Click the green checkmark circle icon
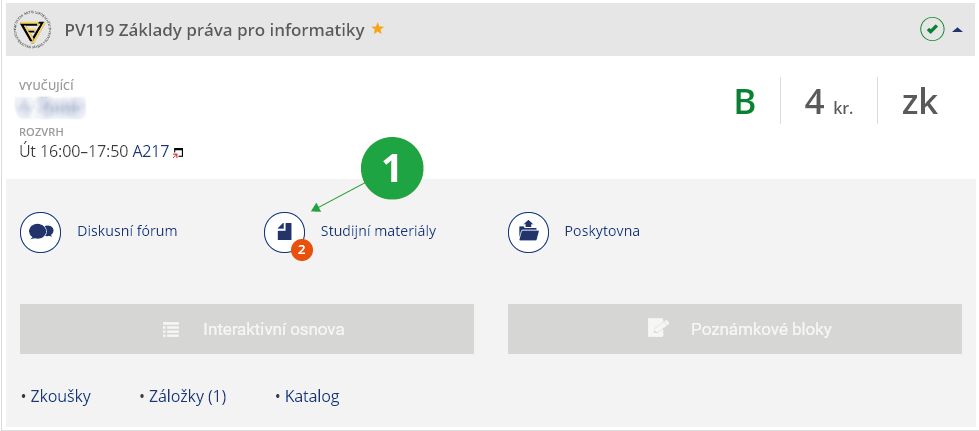979x431 pixels. [x=932, y=29]
